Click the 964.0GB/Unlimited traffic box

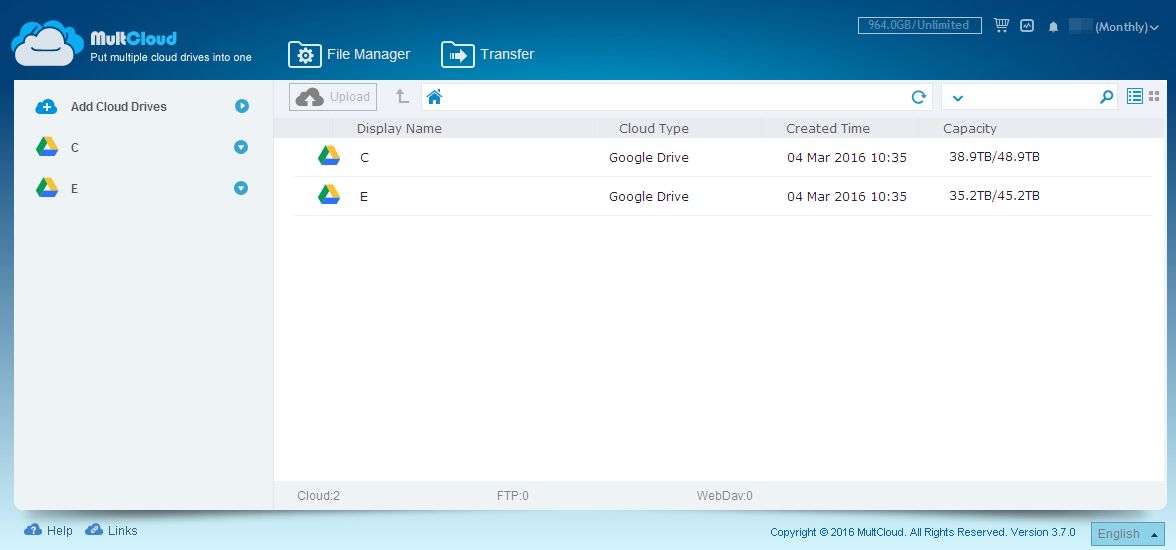click(x=920, y=26)
